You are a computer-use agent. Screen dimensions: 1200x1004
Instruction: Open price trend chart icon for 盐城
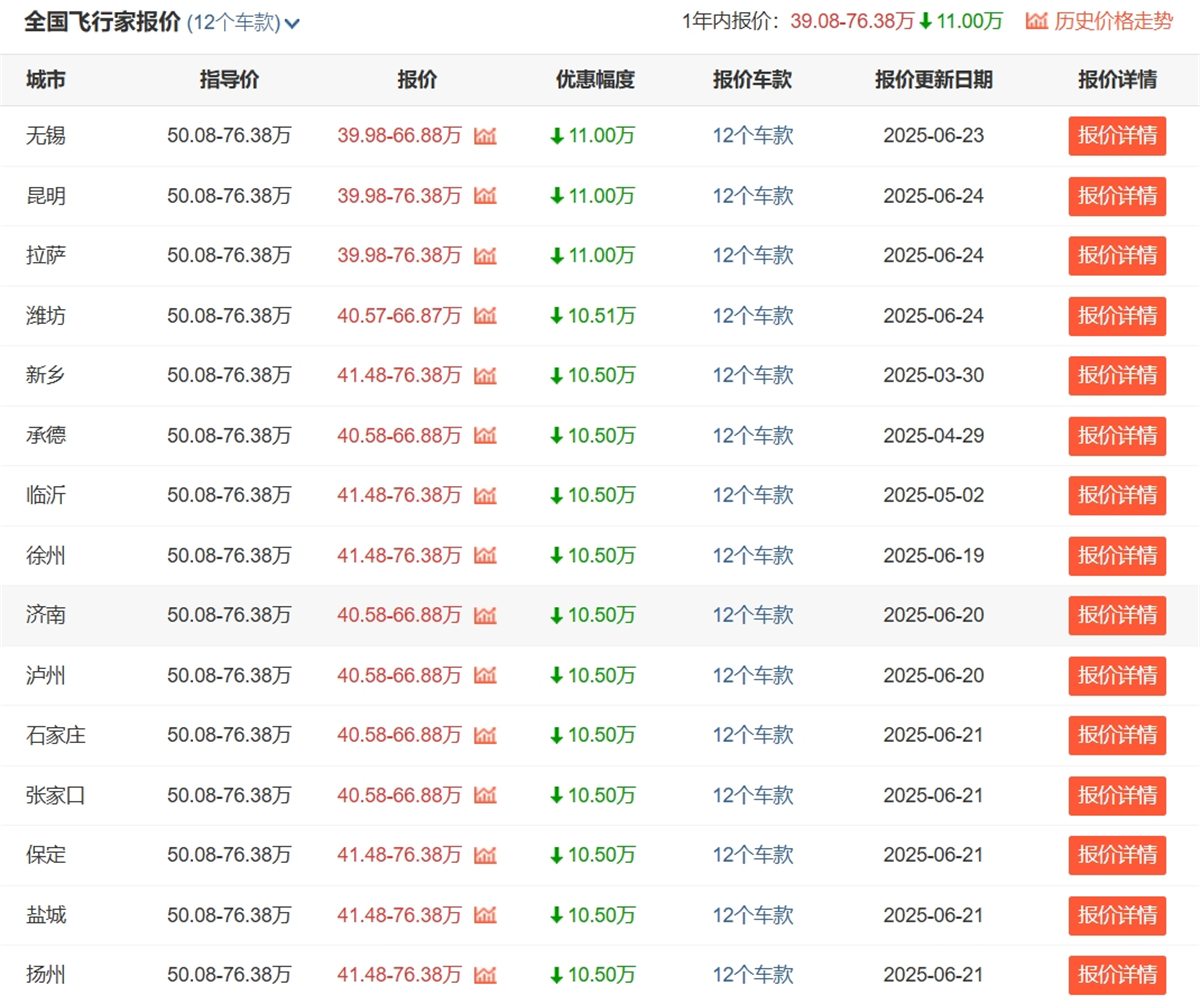tap(485, 916)
